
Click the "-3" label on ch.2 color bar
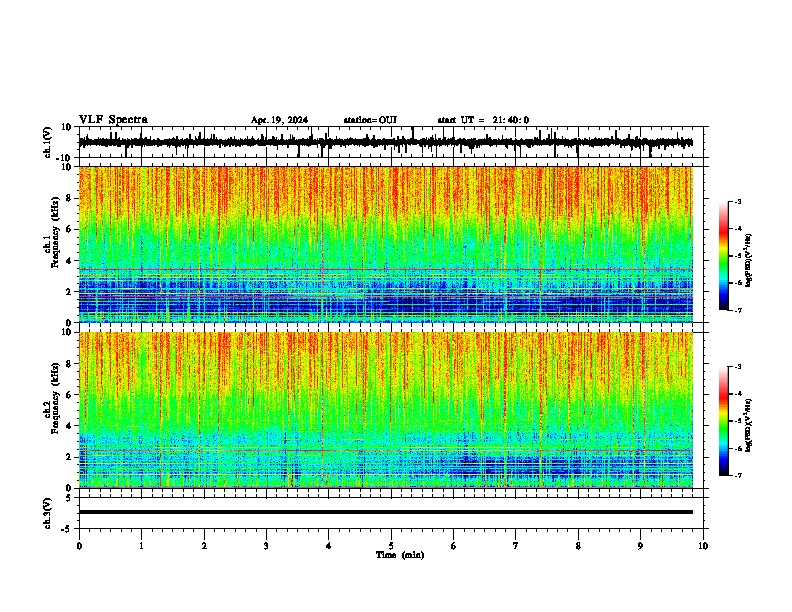click(x=737, y=367)
